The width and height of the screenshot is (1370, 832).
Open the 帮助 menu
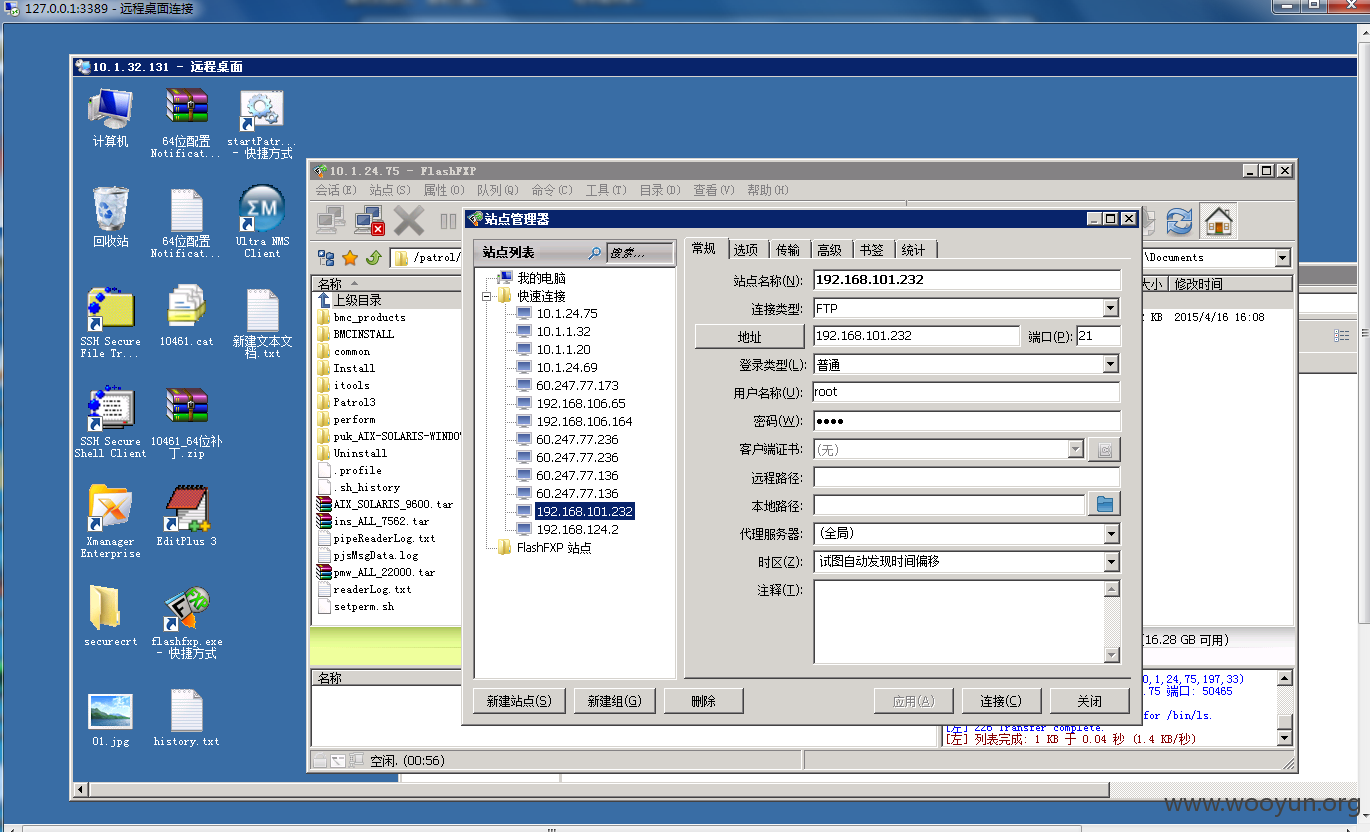(768, 190)
